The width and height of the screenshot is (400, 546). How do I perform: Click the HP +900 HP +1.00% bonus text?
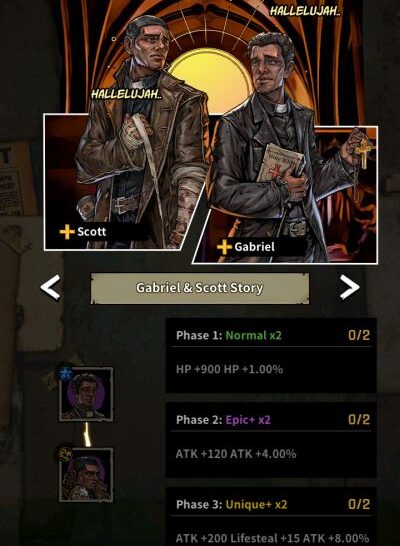tap(229, 369)
